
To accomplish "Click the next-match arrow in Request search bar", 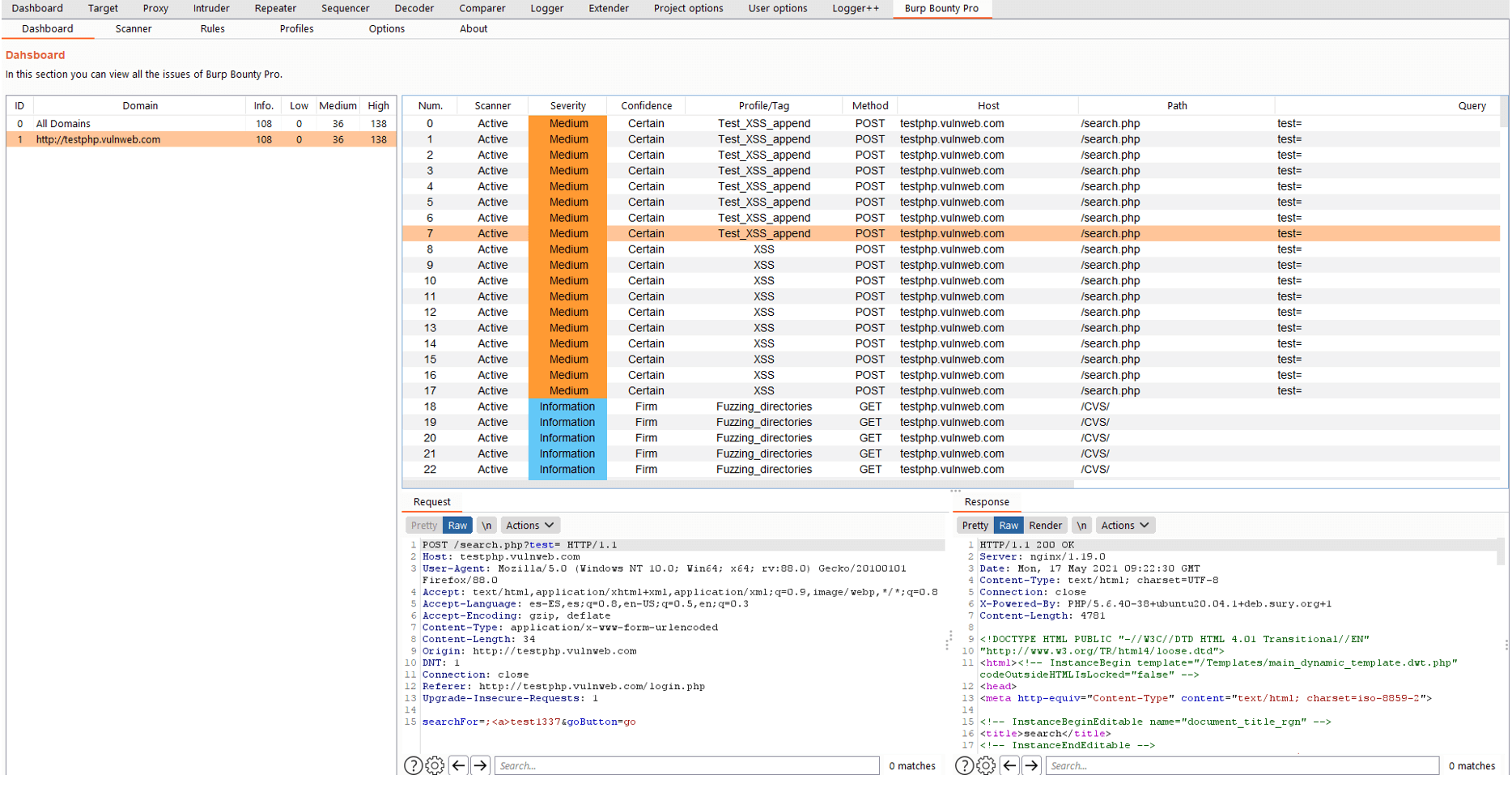I will tap(480, 764).
